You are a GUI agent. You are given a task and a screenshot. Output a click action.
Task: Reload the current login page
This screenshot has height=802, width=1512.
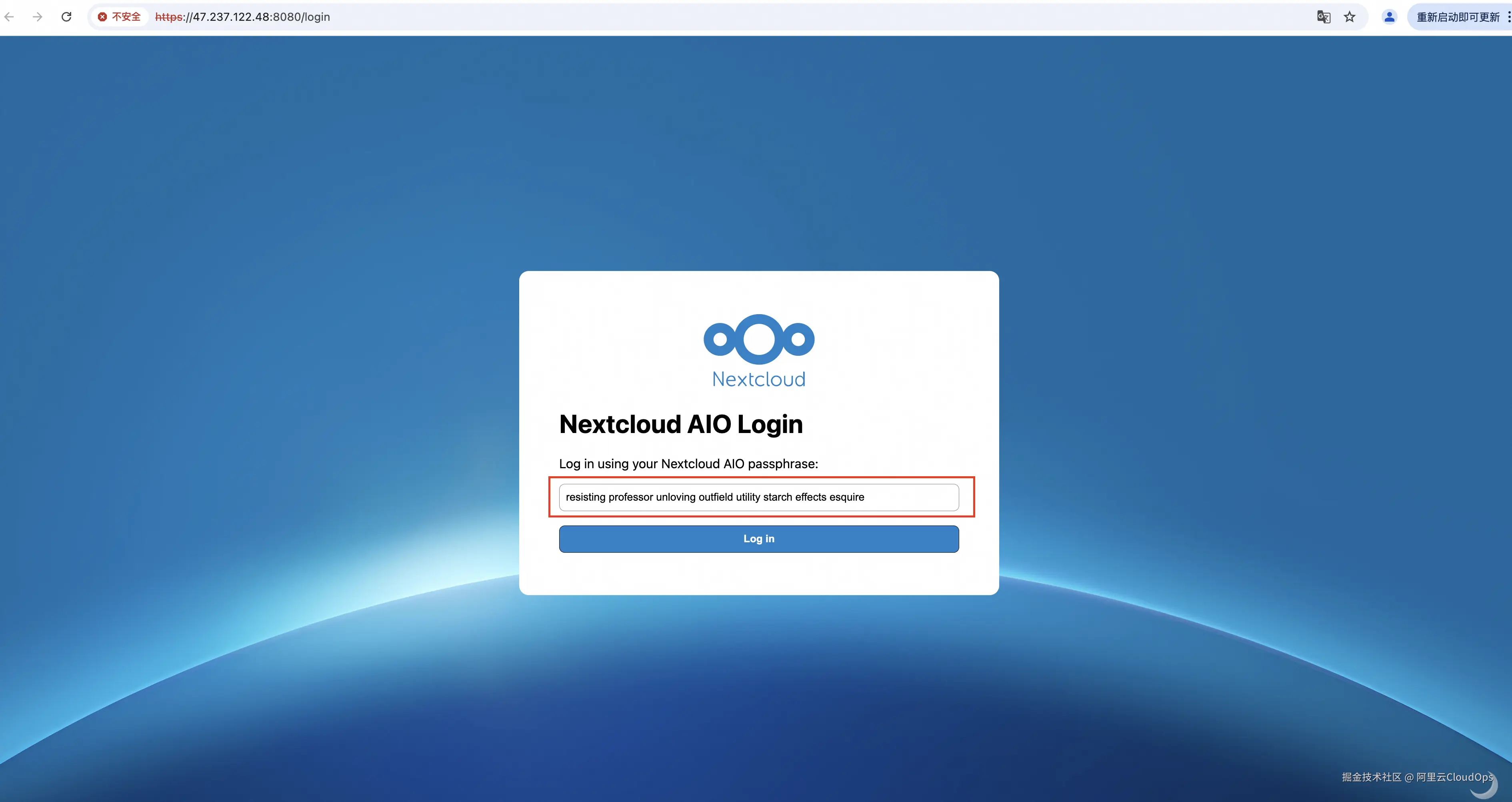[66, 17]
